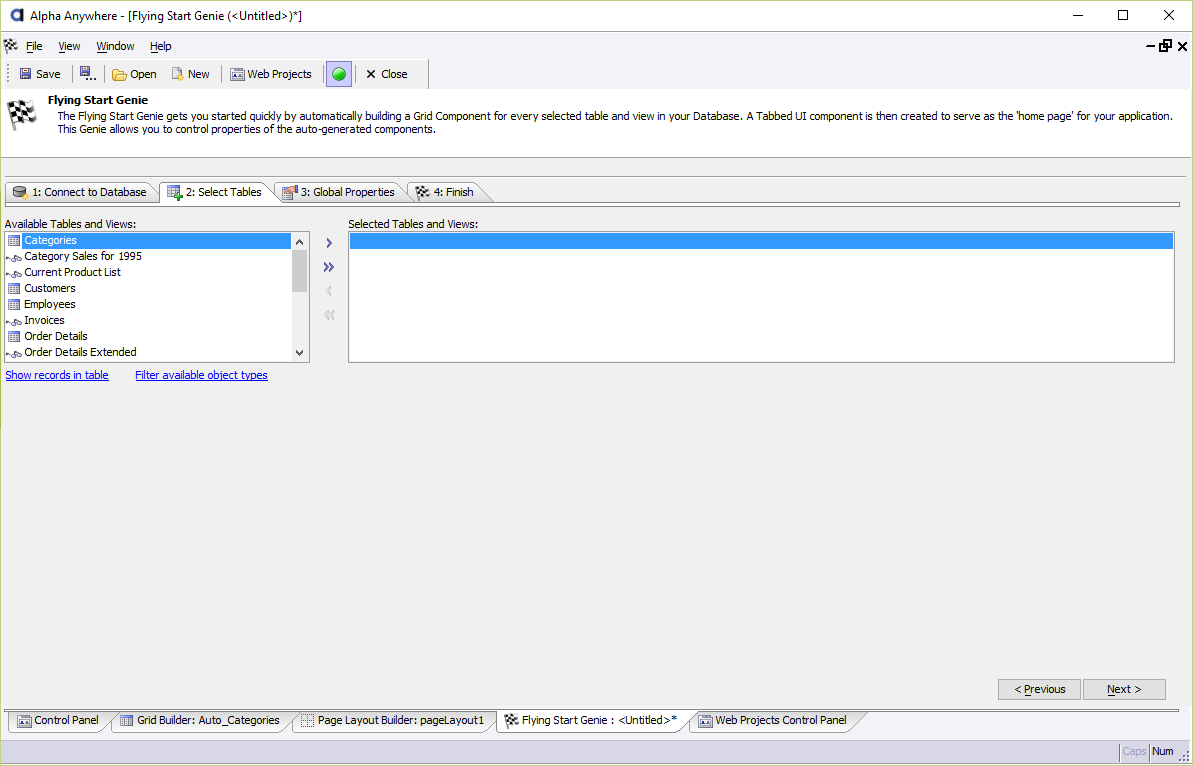Screen dimensions: 1193x766
Task: Switch to 1: Connect to Database tab
Action: coord(80,192)
